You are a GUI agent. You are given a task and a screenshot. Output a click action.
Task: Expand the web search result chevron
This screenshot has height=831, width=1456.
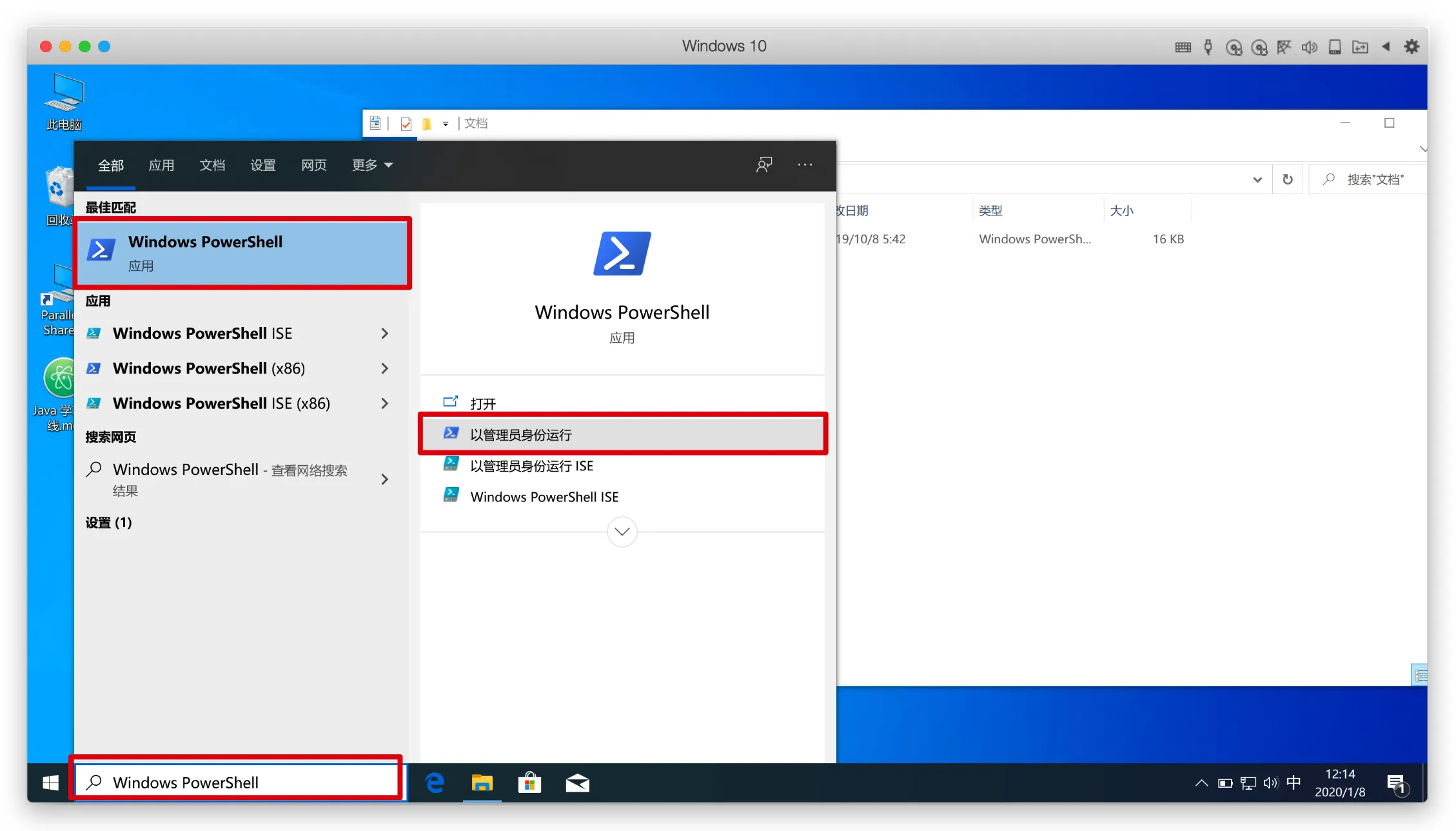pos(385,479)
